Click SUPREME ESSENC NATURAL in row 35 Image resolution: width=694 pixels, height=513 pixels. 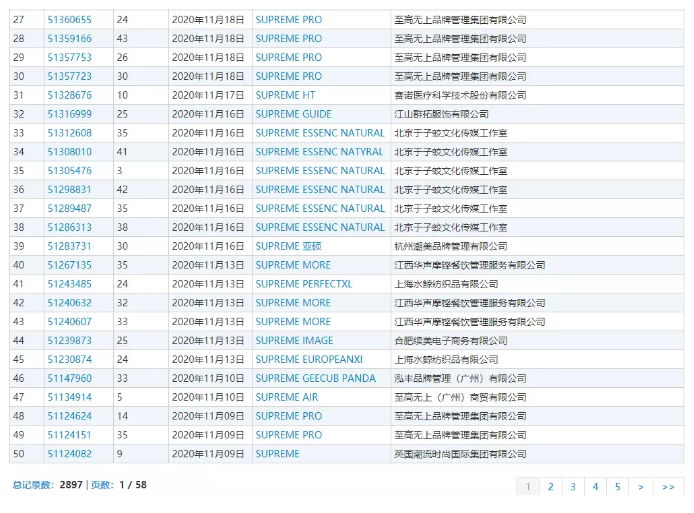point(320,171)
